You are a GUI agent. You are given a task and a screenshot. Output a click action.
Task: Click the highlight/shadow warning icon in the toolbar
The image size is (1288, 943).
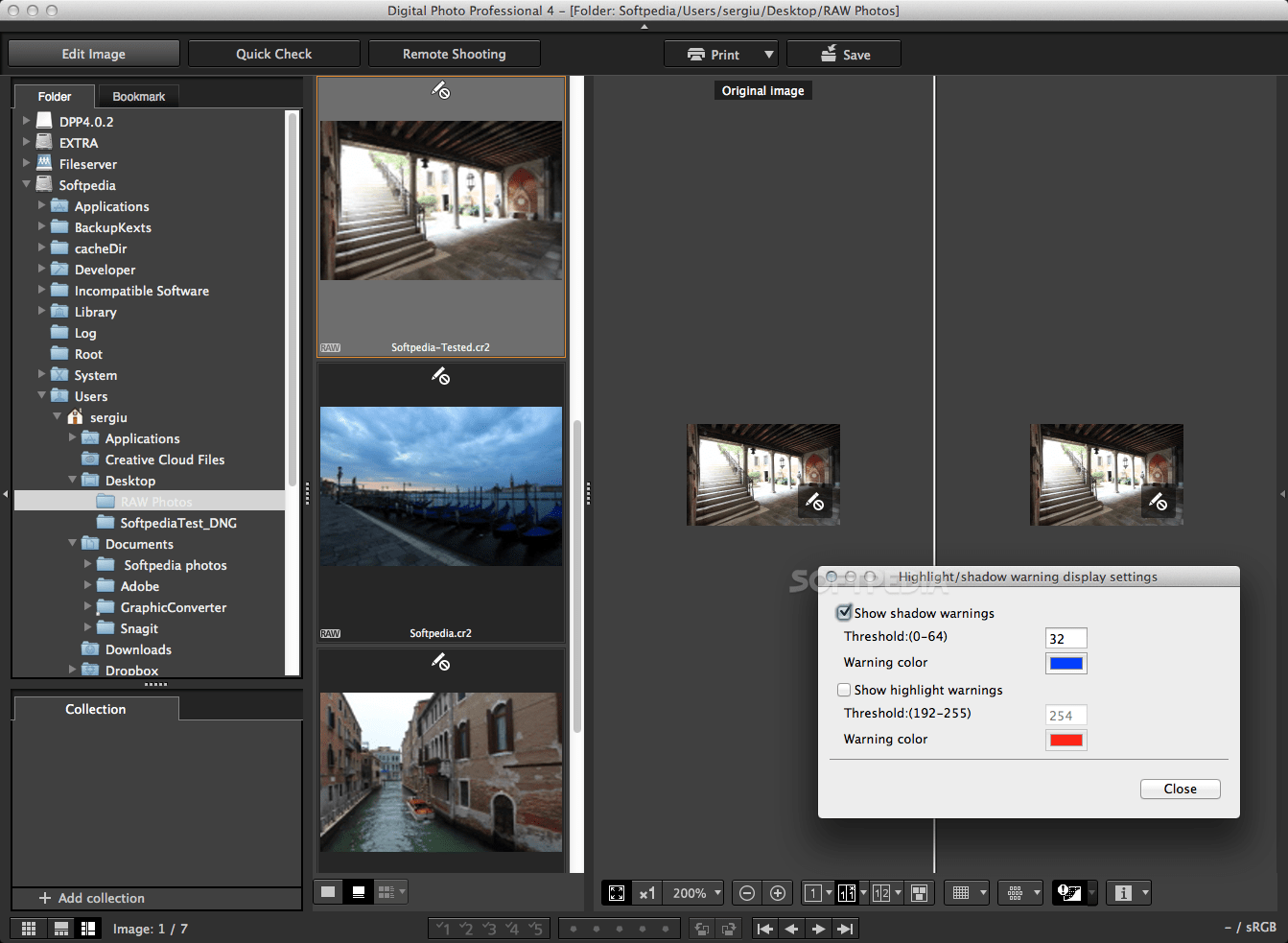tap(1068, 893)
